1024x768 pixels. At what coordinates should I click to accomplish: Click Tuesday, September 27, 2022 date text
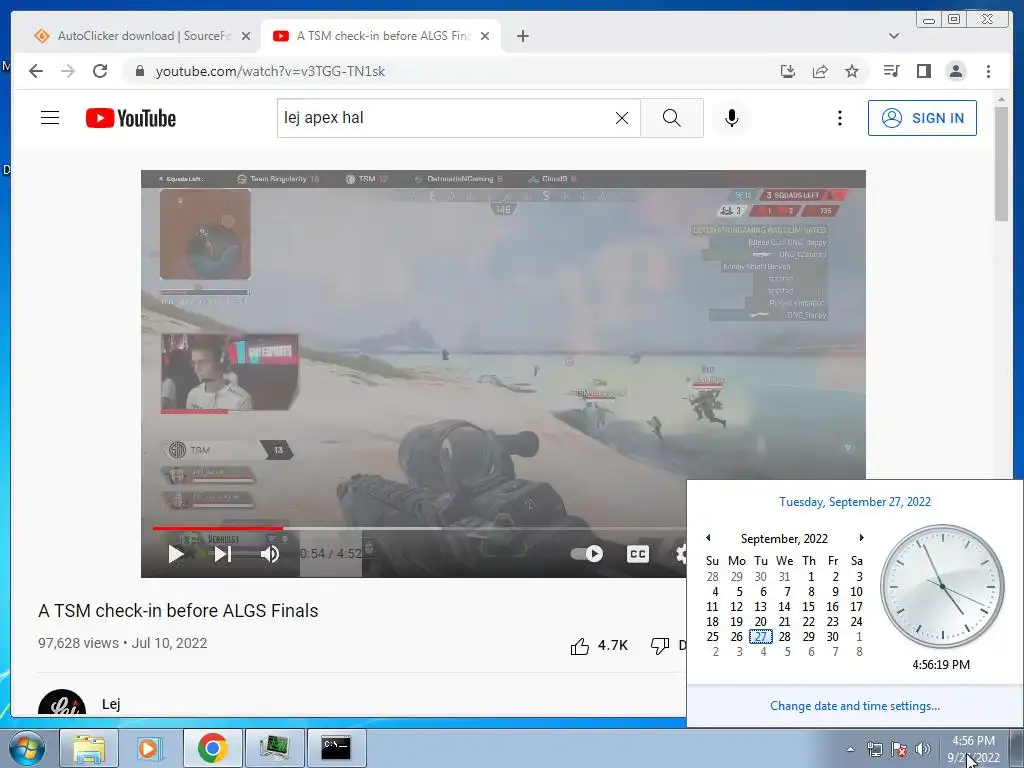(855, 502)
